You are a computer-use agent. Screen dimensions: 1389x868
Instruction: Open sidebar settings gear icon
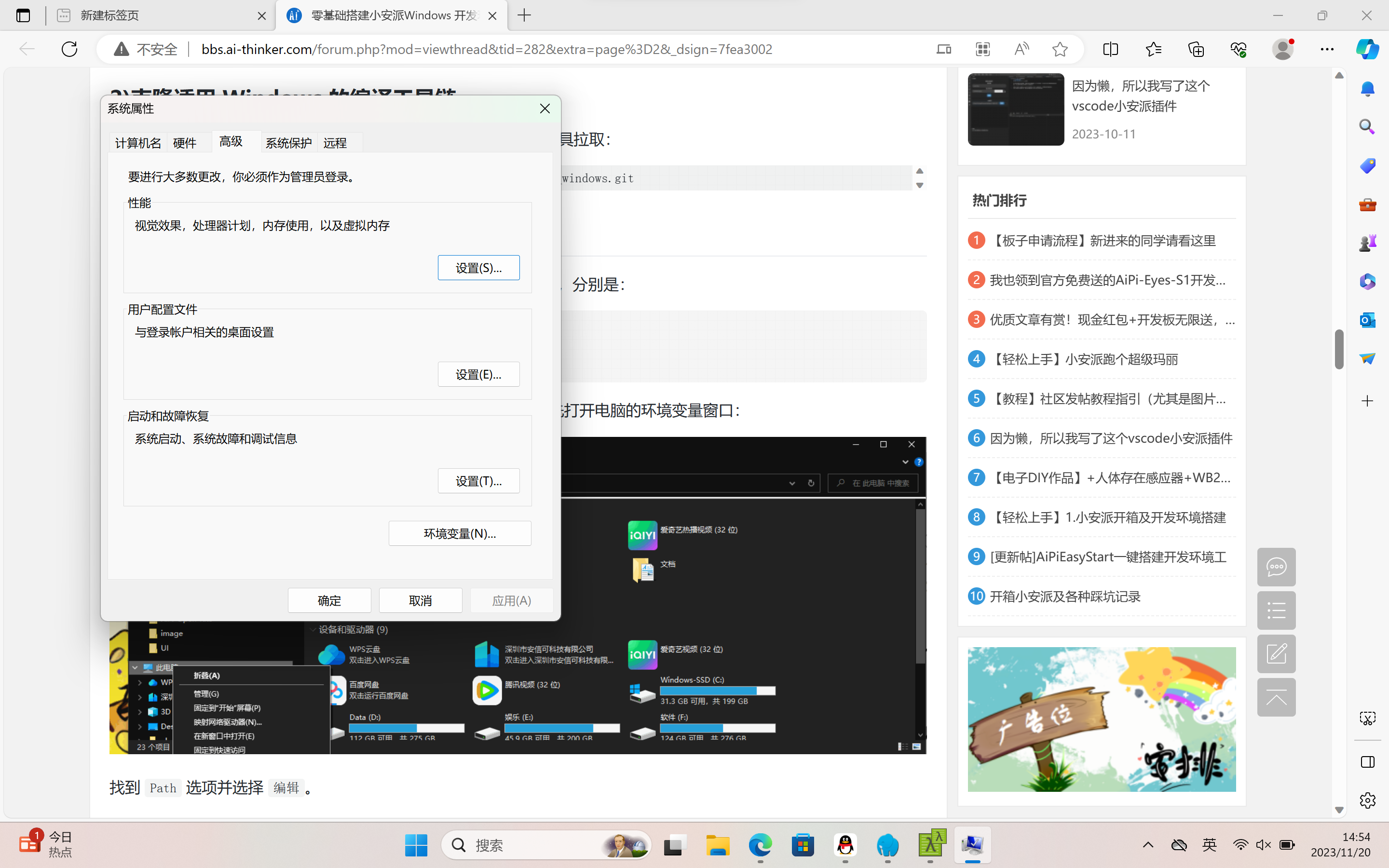tap(1368, 800)
